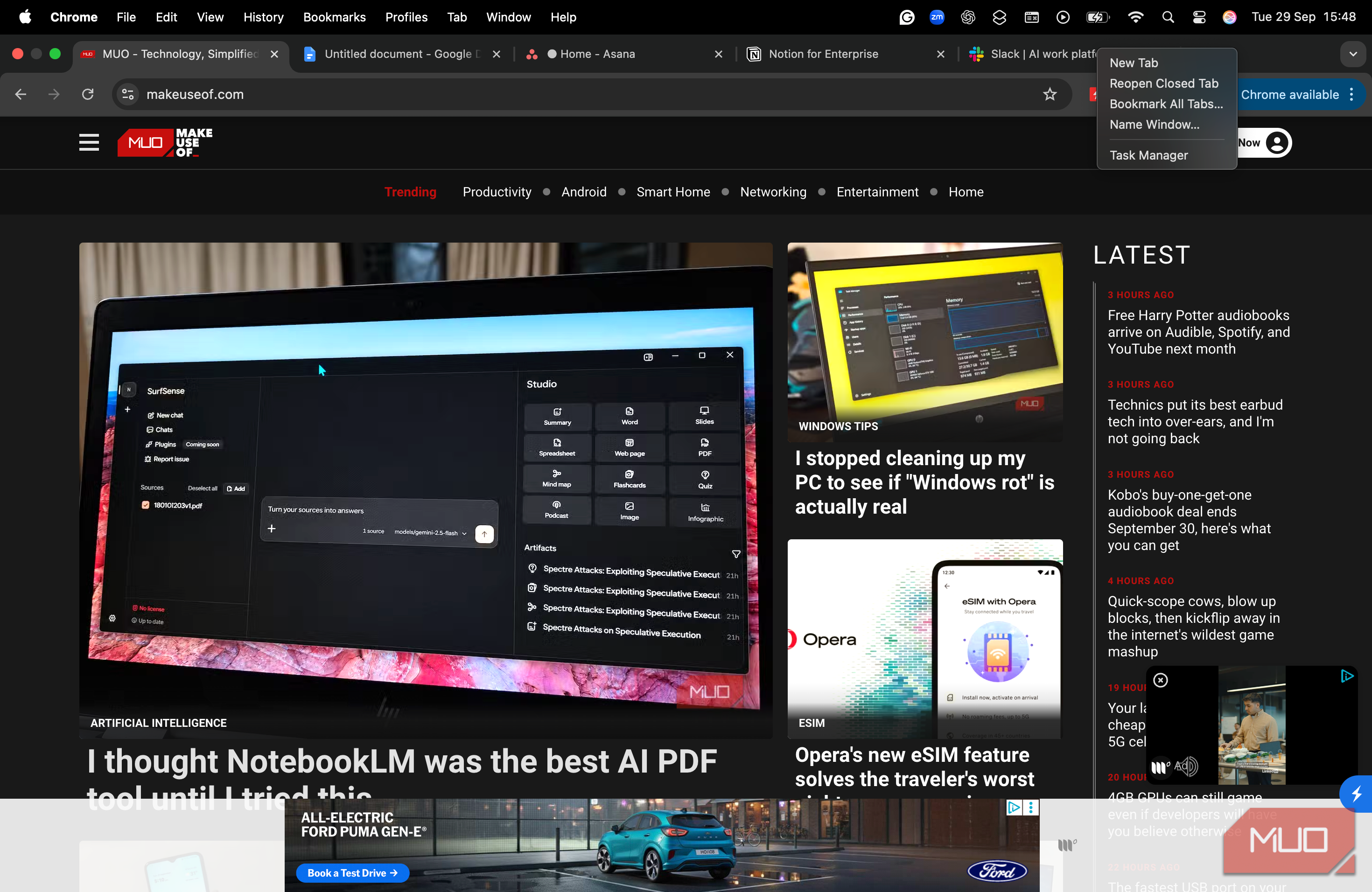
Task: Click the blue lightning bolt floating button
Action: point(1357,794)
